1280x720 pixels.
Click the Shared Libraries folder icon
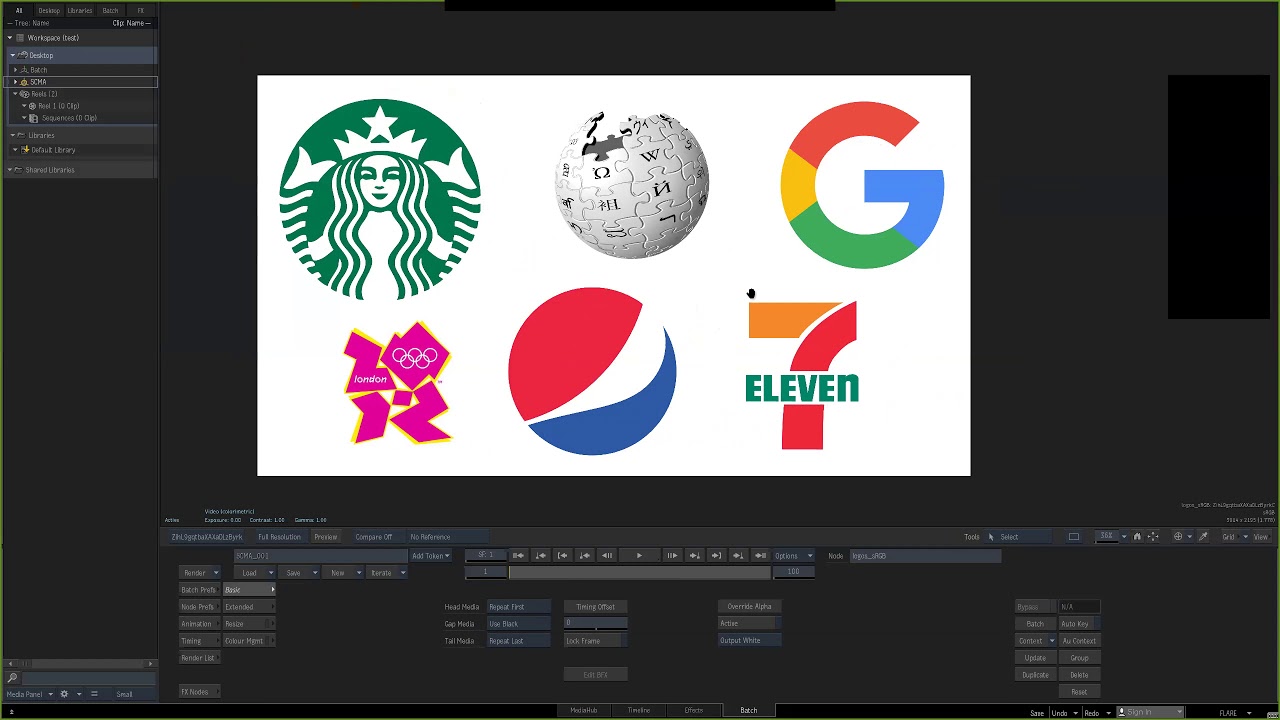[20, 170]
